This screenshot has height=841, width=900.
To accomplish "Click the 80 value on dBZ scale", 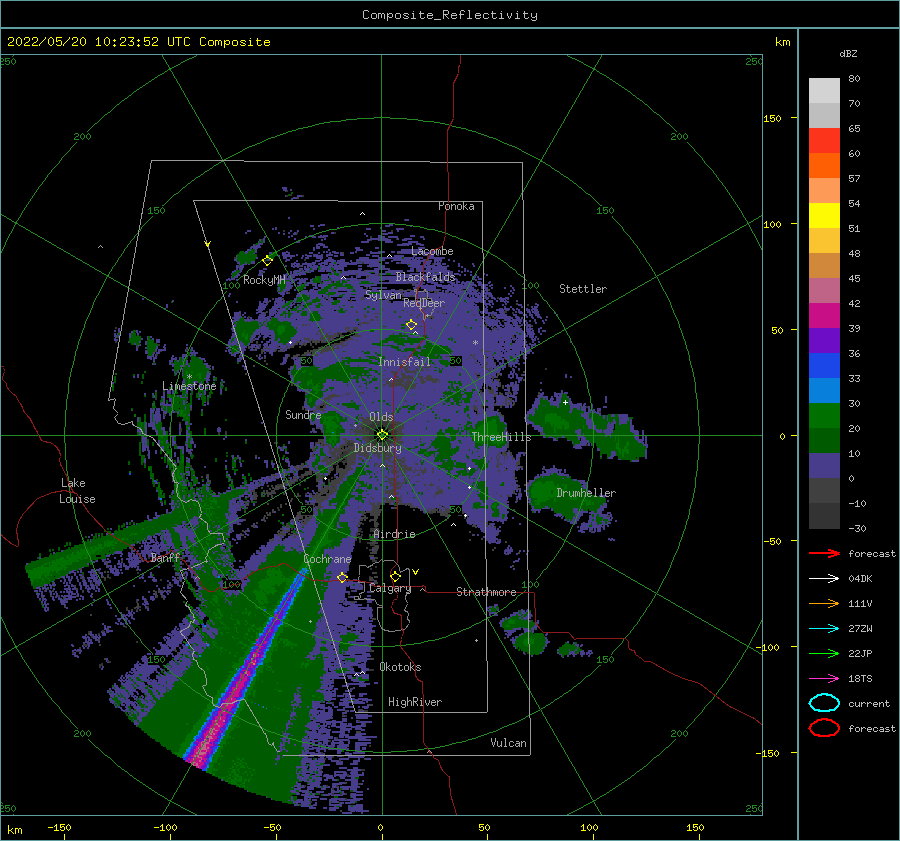I will click(x=854, y=79).
